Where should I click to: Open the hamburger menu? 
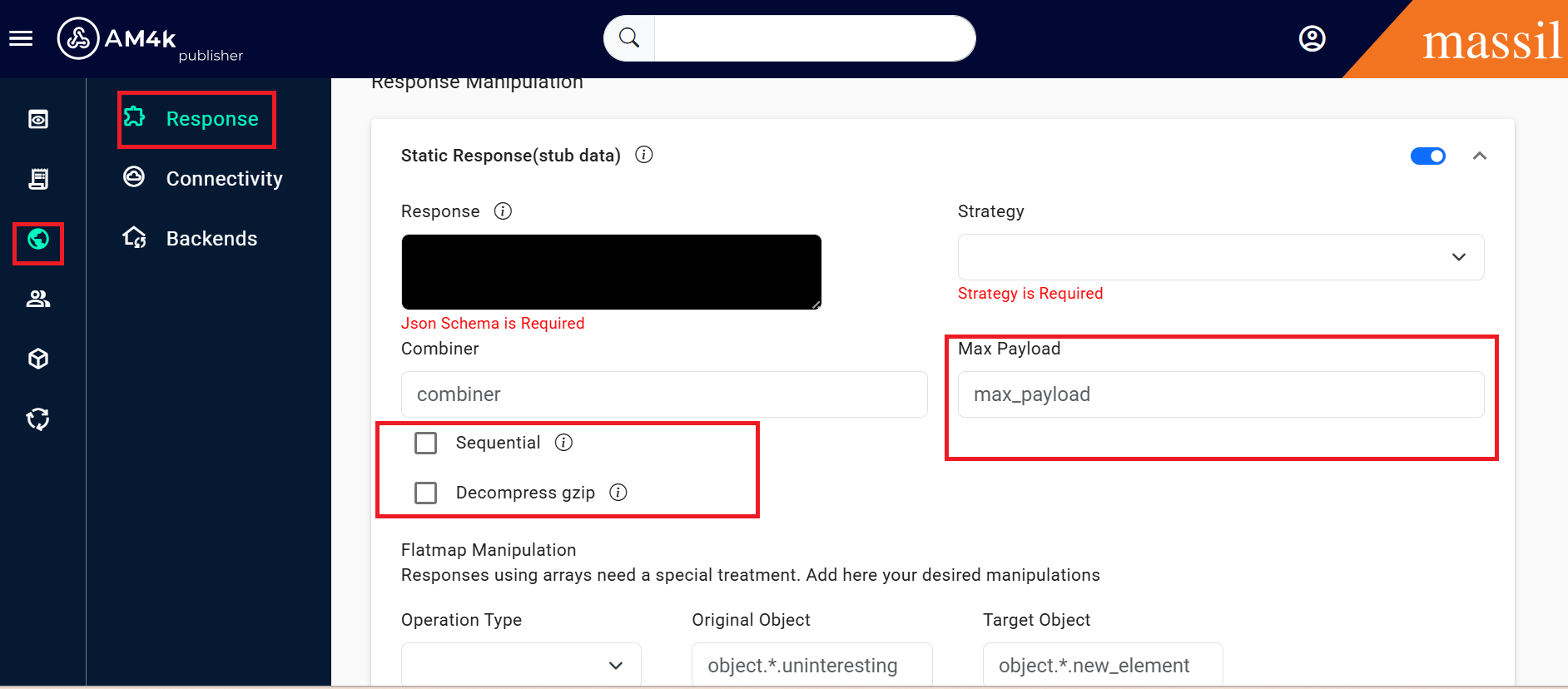point(21,38)
